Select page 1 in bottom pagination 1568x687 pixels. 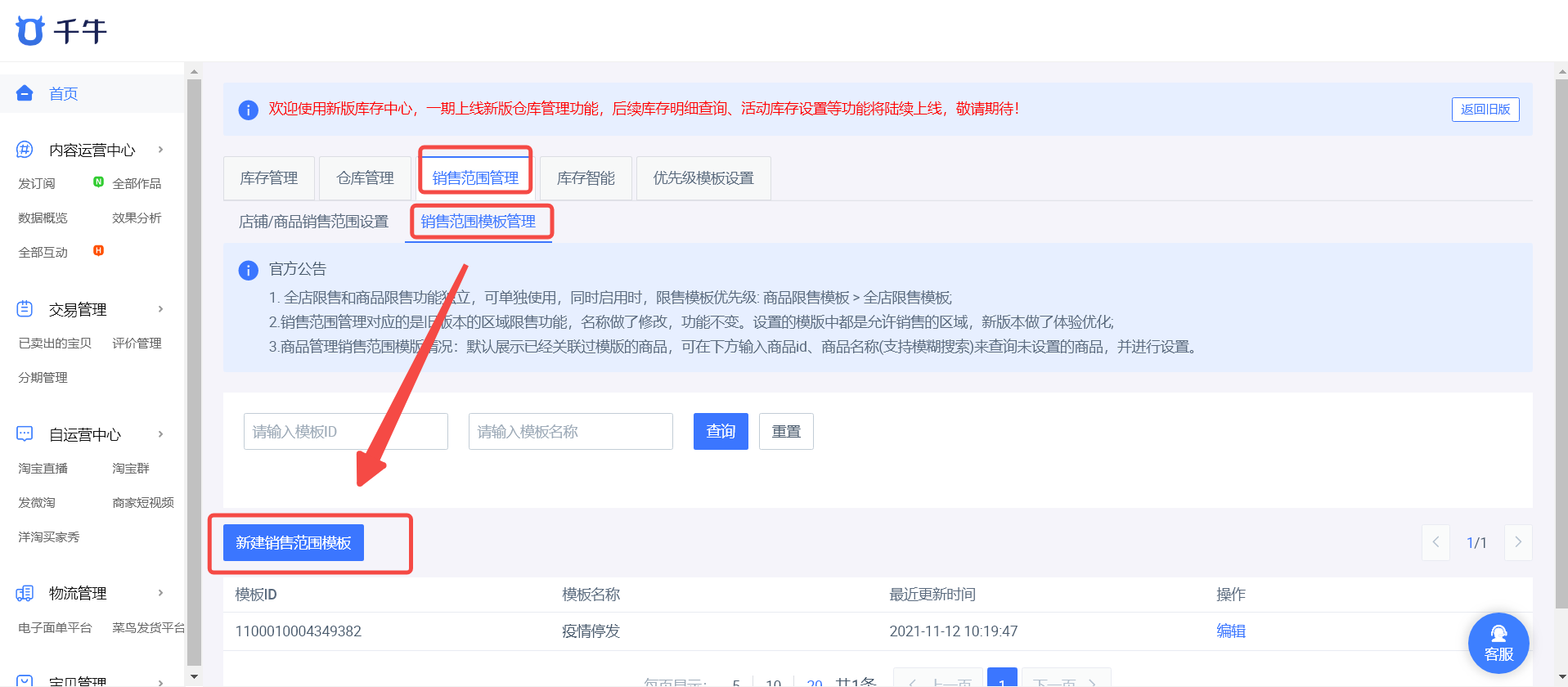(1002, 678)
